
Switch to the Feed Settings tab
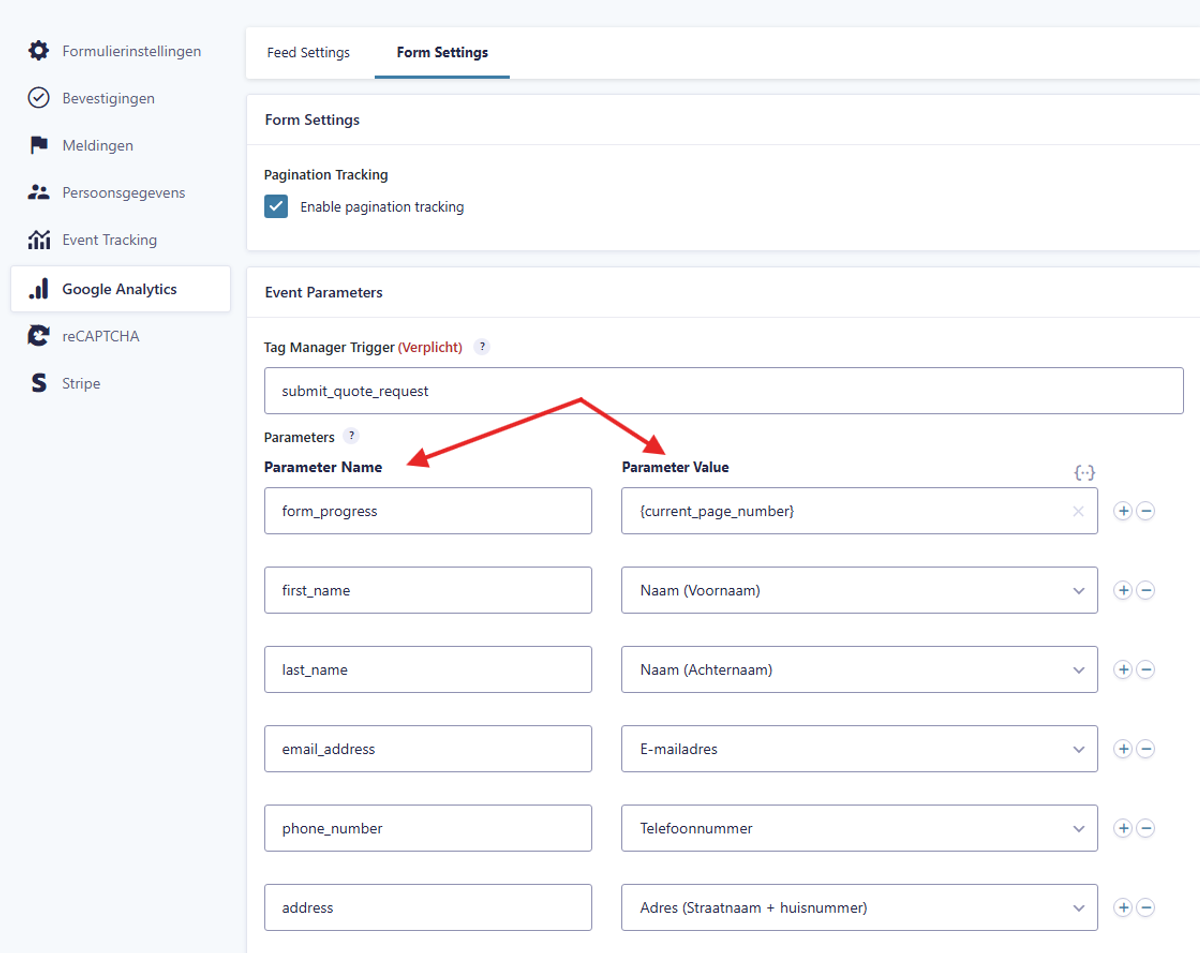click(308, 52)
